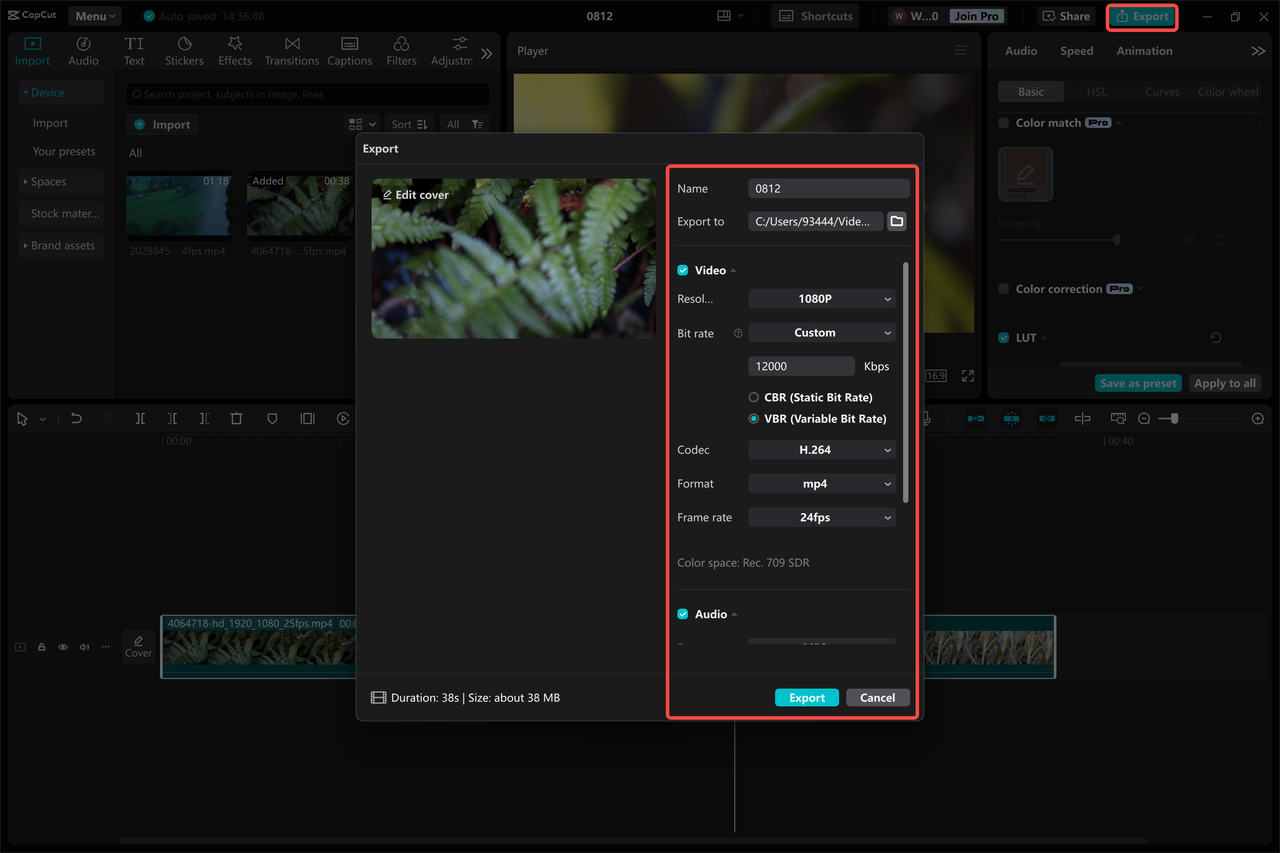Uncheck the Video checkbox in the Export dialog

(x=682, y=269)
